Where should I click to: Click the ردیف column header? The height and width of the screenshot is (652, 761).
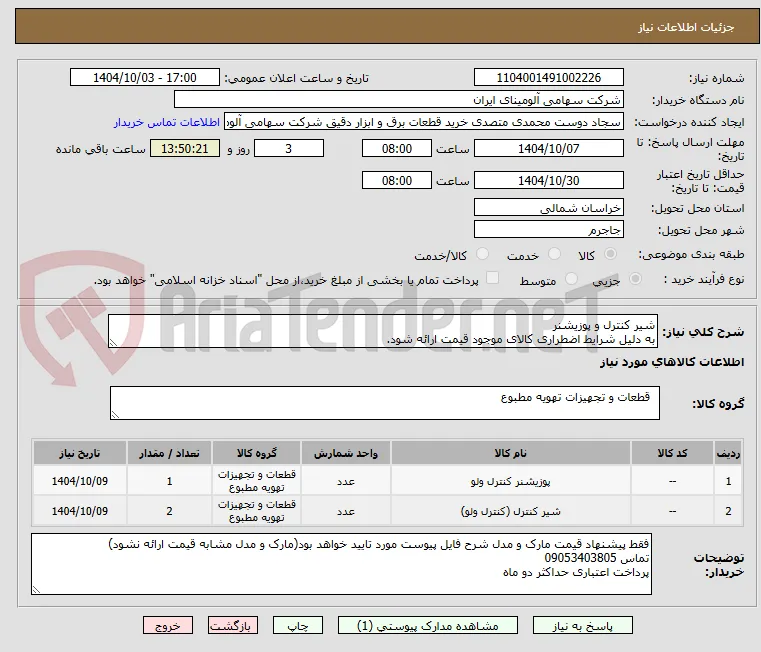[x=728, y=453]
